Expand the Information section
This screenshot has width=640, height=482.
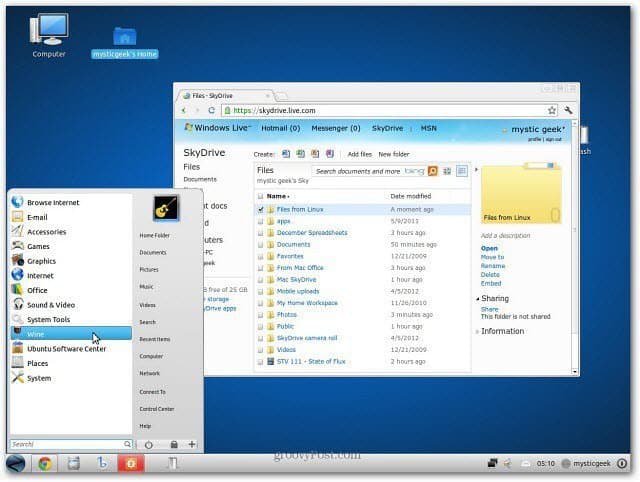coord(478,331)
